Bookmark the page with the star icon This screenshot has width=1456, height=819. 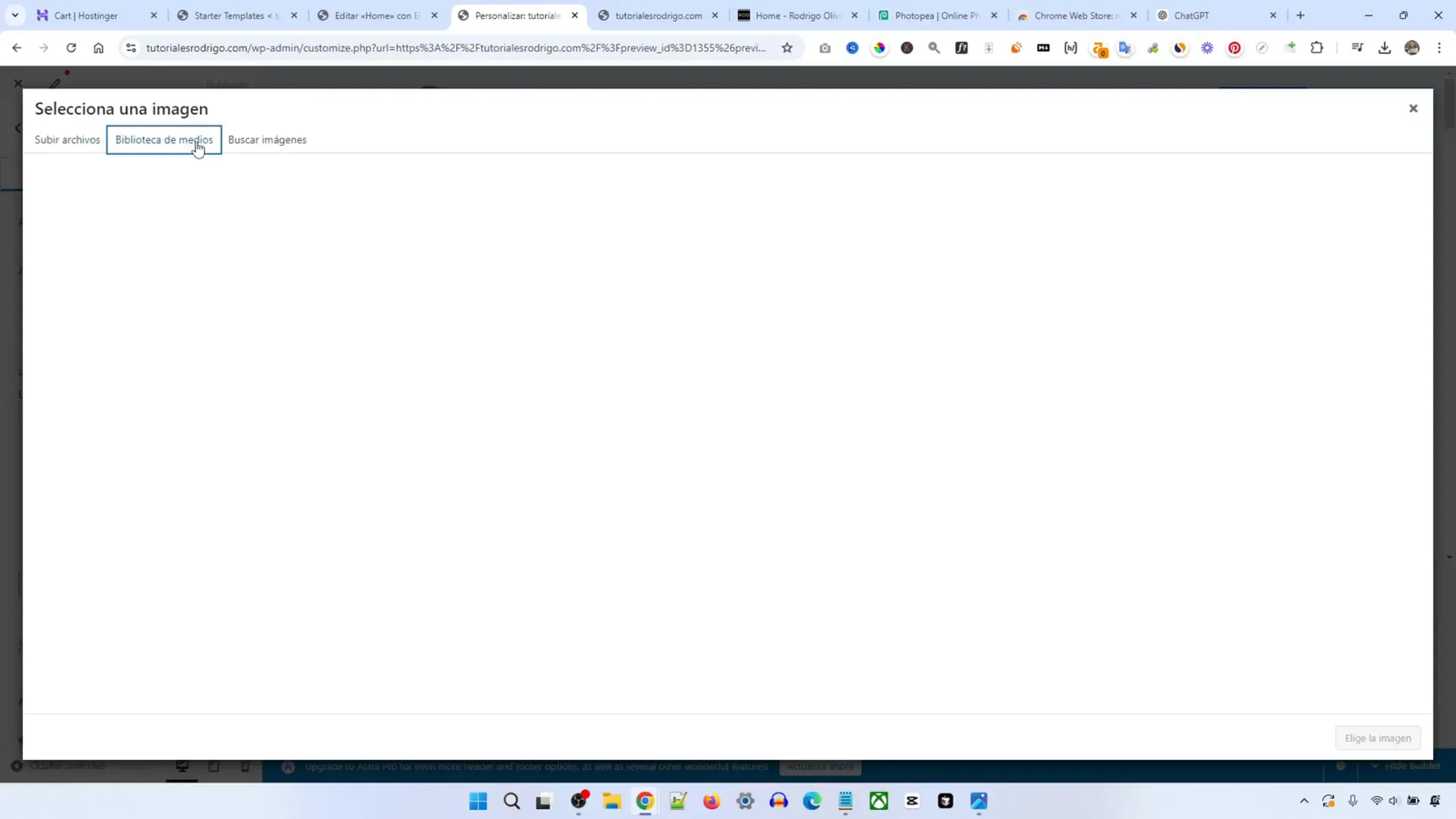786,48
